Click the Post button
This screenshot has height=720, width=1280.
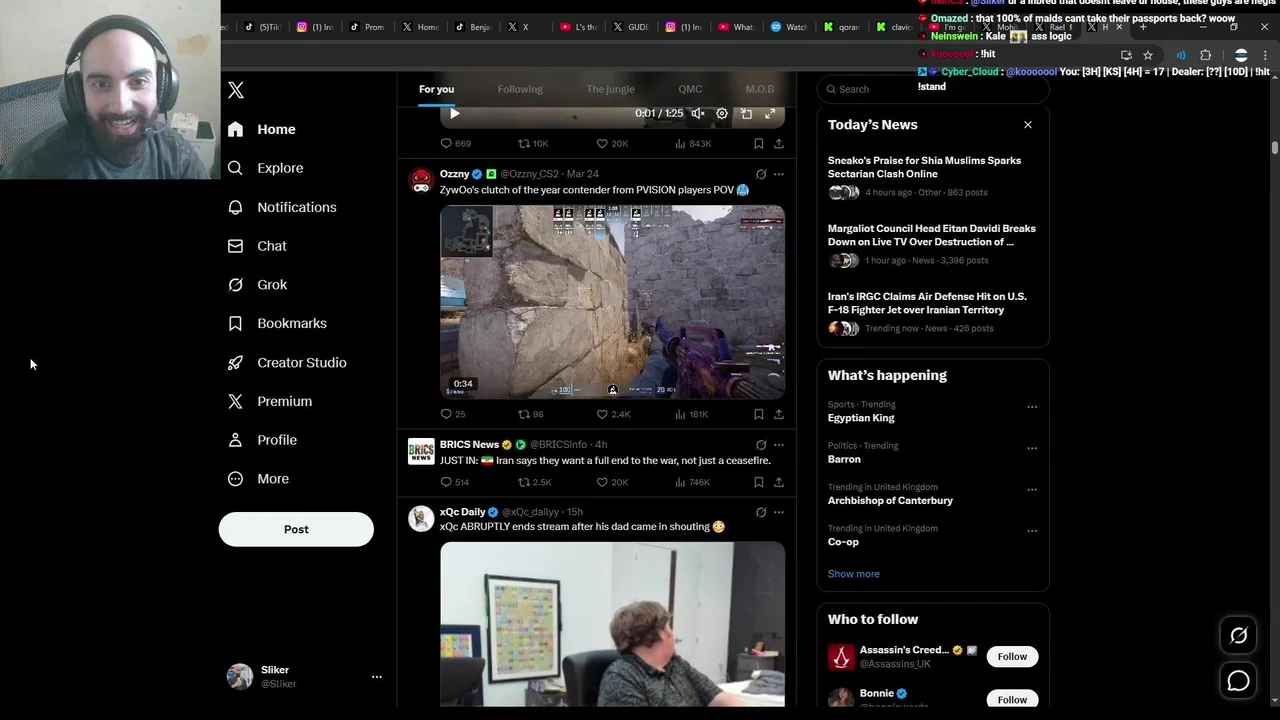296,529
